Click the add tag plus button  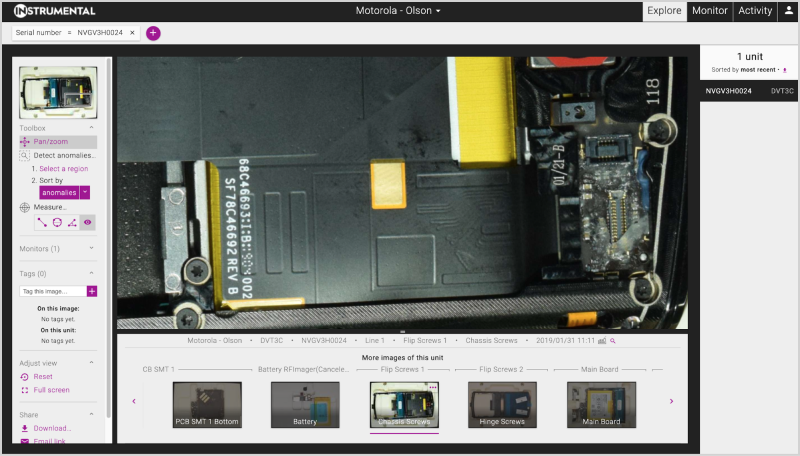[x=92, y=291]
